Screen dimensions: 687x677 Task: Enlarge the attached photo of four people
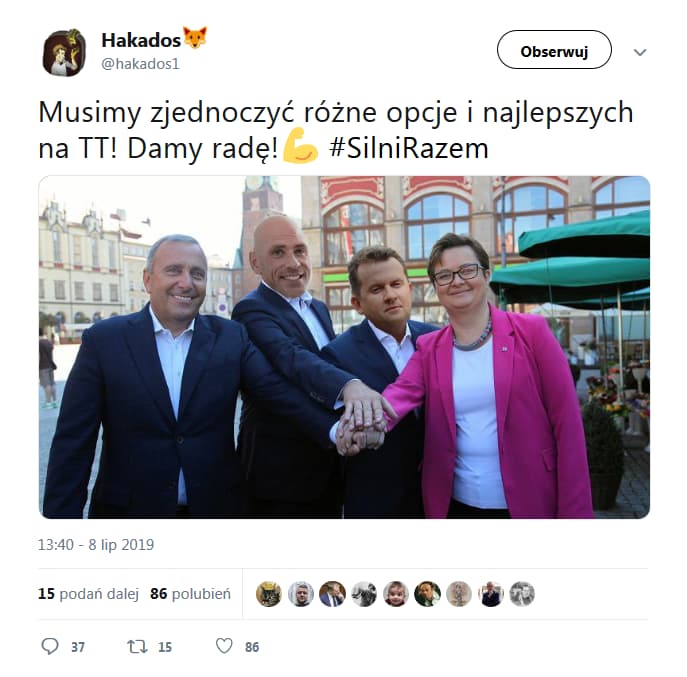(x=344, y=347)
